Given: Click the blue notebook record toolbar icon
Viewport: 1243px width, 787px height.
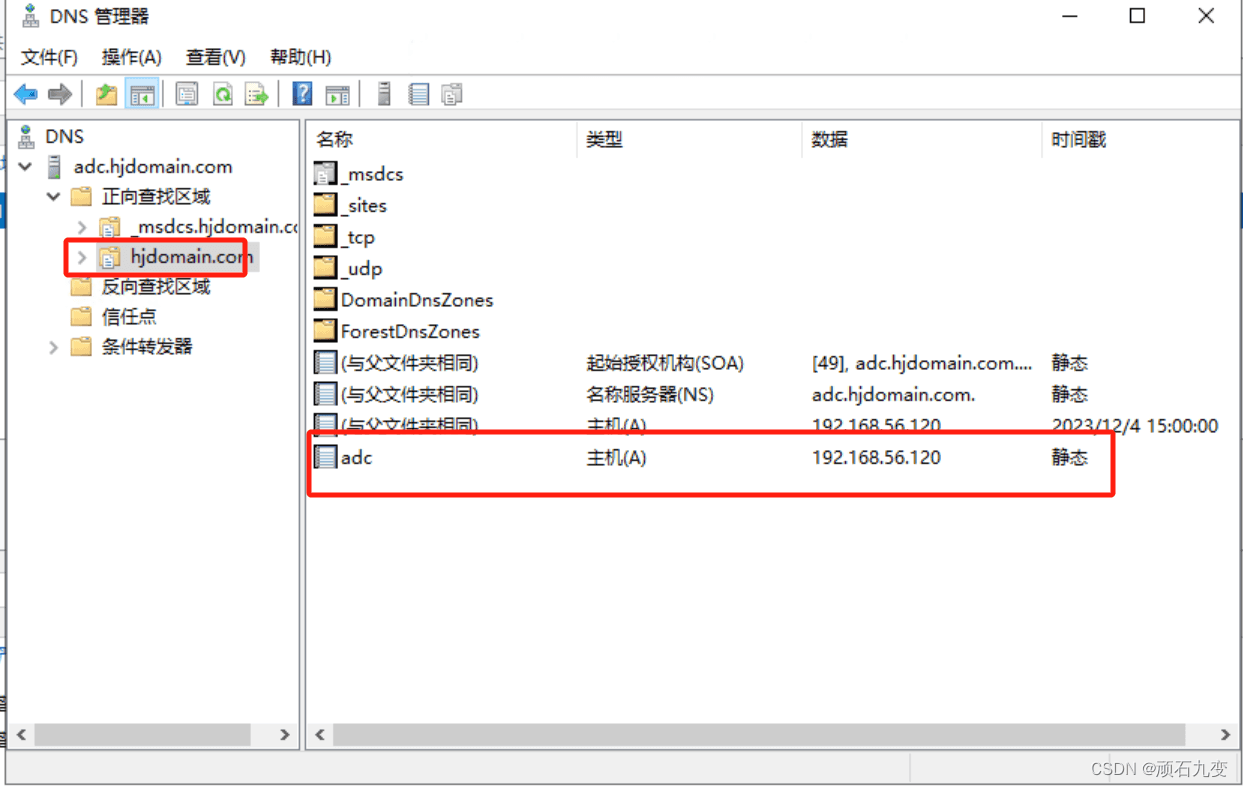Looking at the screenshot, I should (419, 95).
